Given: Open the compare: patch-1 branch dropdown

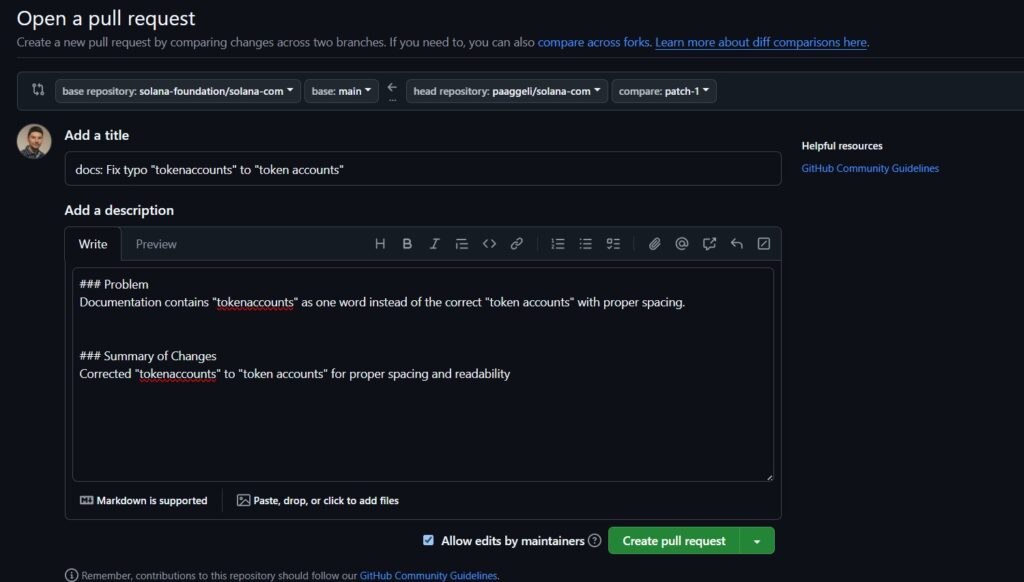Looking at the screenshot, I should [664, 91].
